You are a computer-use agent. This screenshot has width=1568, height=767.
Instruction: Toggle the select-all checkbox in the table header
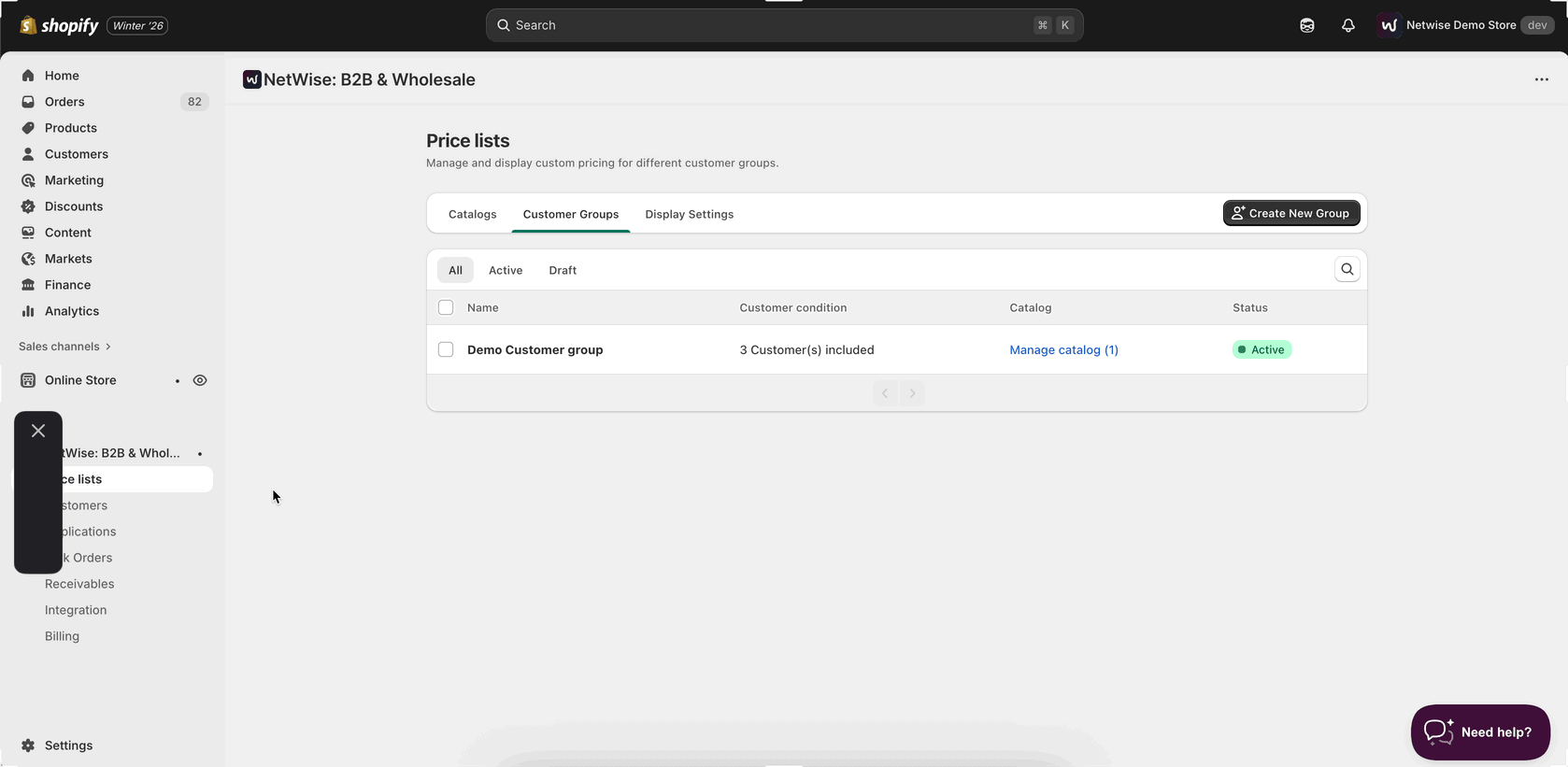[446, 307]
